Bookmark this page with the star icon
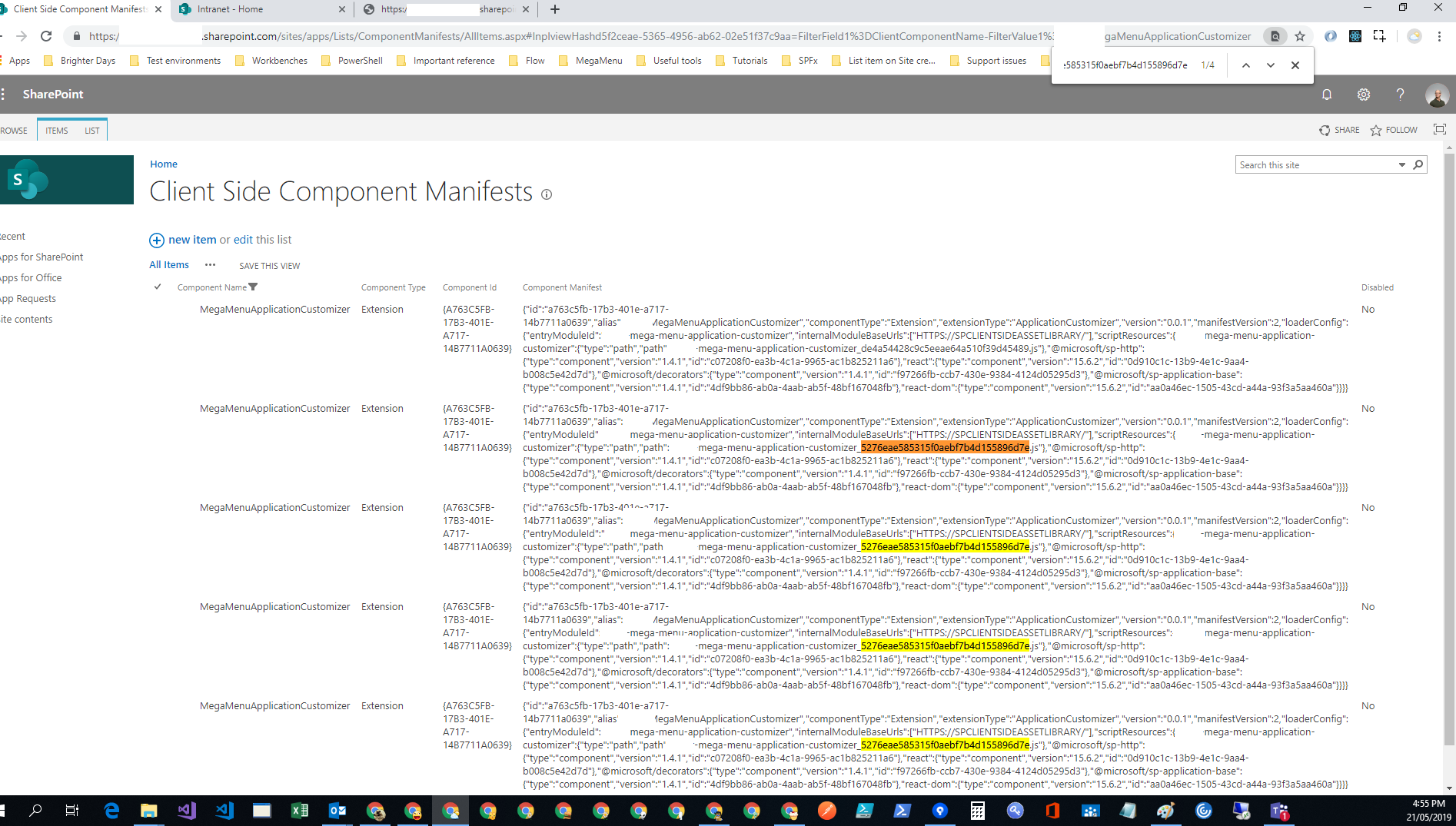 (1300, 36)
